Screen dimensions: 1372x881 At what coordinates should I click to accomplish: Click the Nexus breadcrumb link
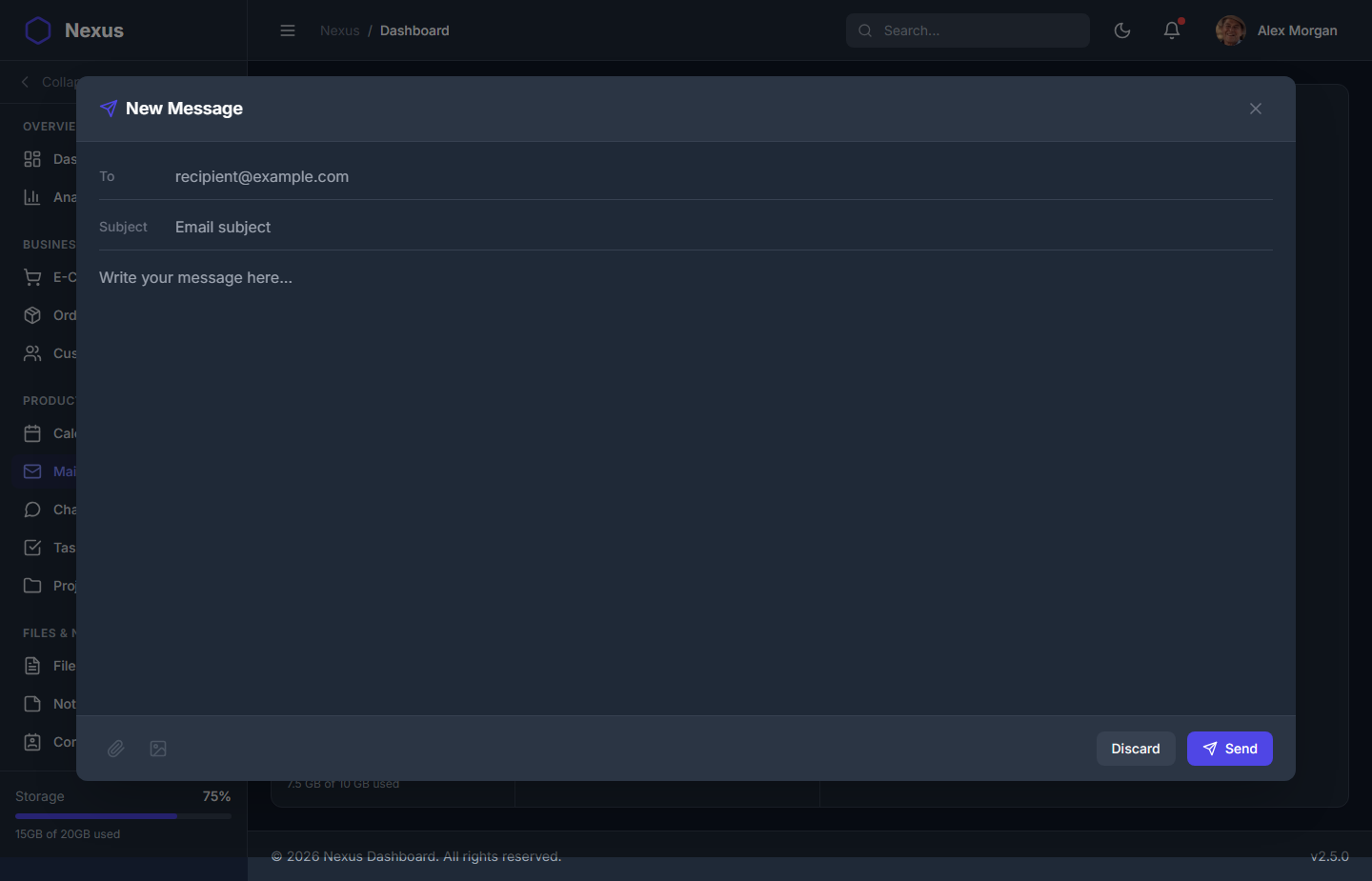point(340,30)
